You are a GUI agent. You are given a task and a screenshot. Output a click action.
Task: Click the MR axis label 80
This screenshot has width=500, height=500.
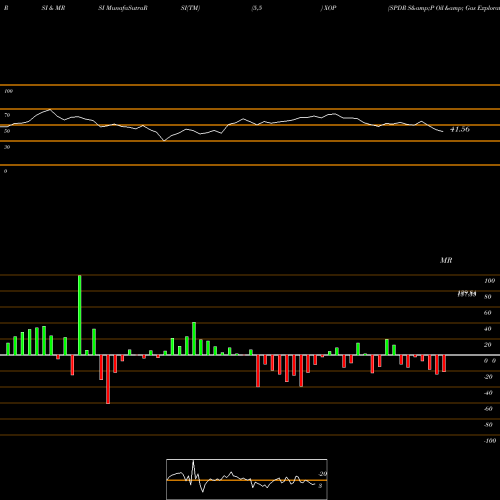[x=488, y=297]
